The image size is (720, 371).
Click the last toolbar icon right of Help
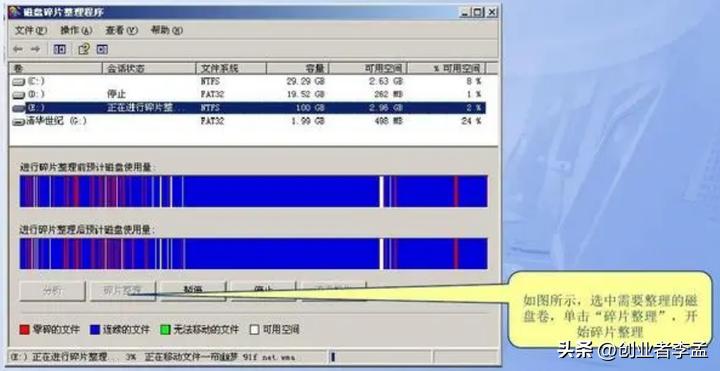tap(102, 49)
